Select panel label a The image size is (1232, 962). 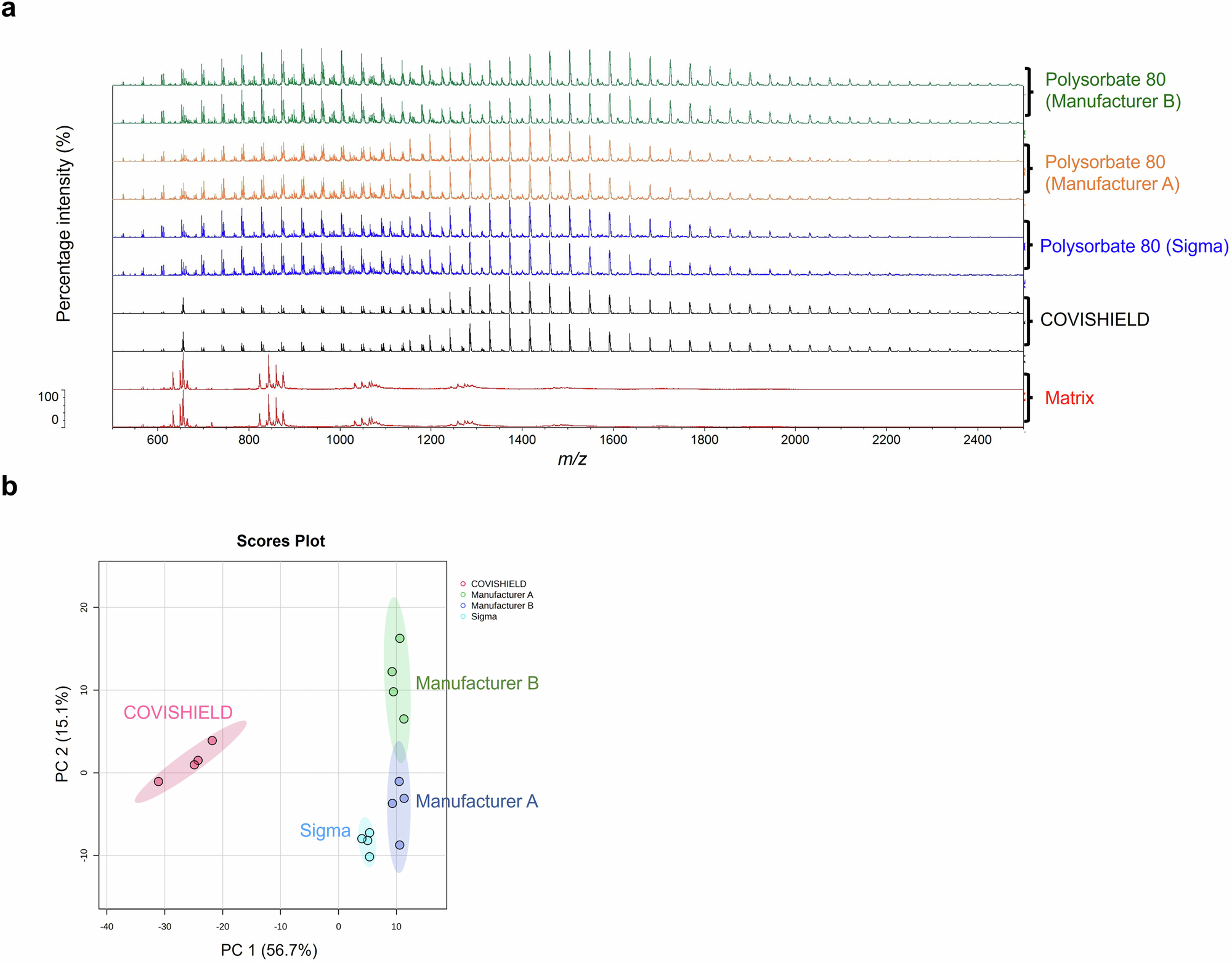pos(9,10)
